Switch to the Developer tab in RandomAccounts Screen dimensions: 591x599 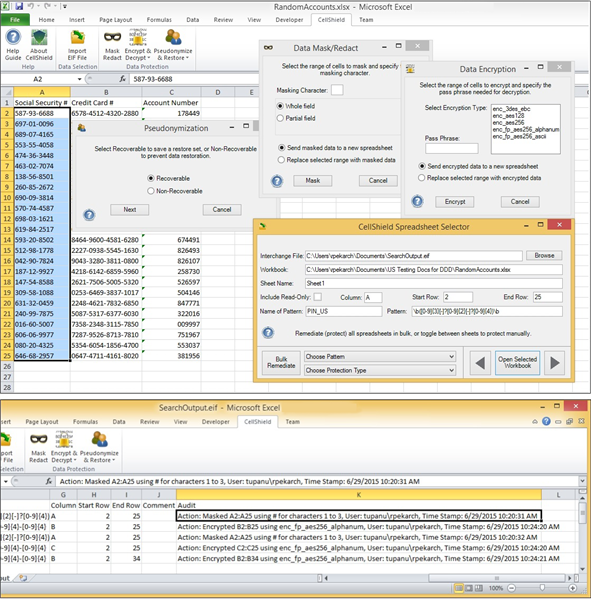[289, 19]
